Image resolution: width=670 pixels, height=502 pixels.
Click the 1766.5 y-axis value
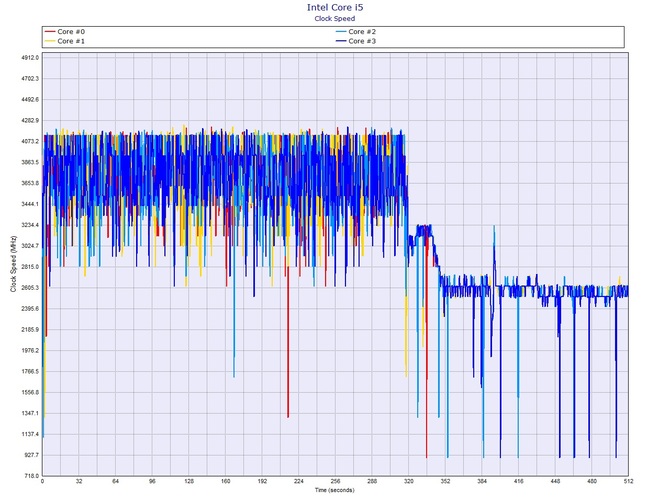point(30,372)
